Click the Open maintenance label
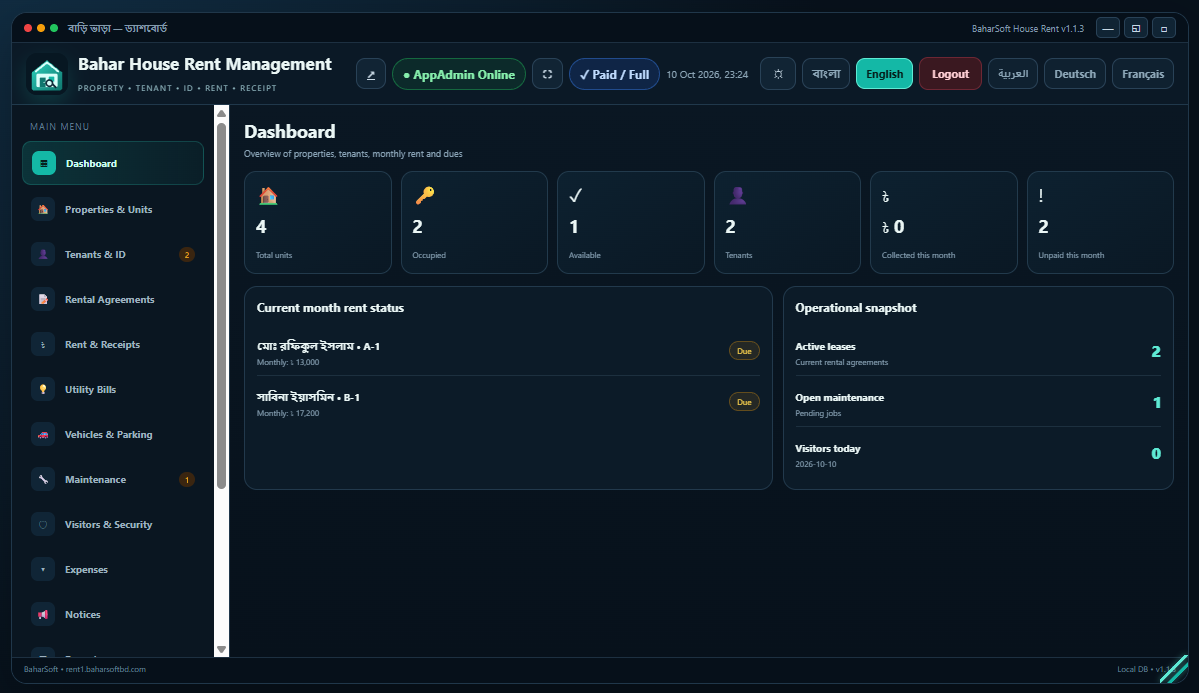The height and width of the screenshot is (693, 1199). (840, 398)
